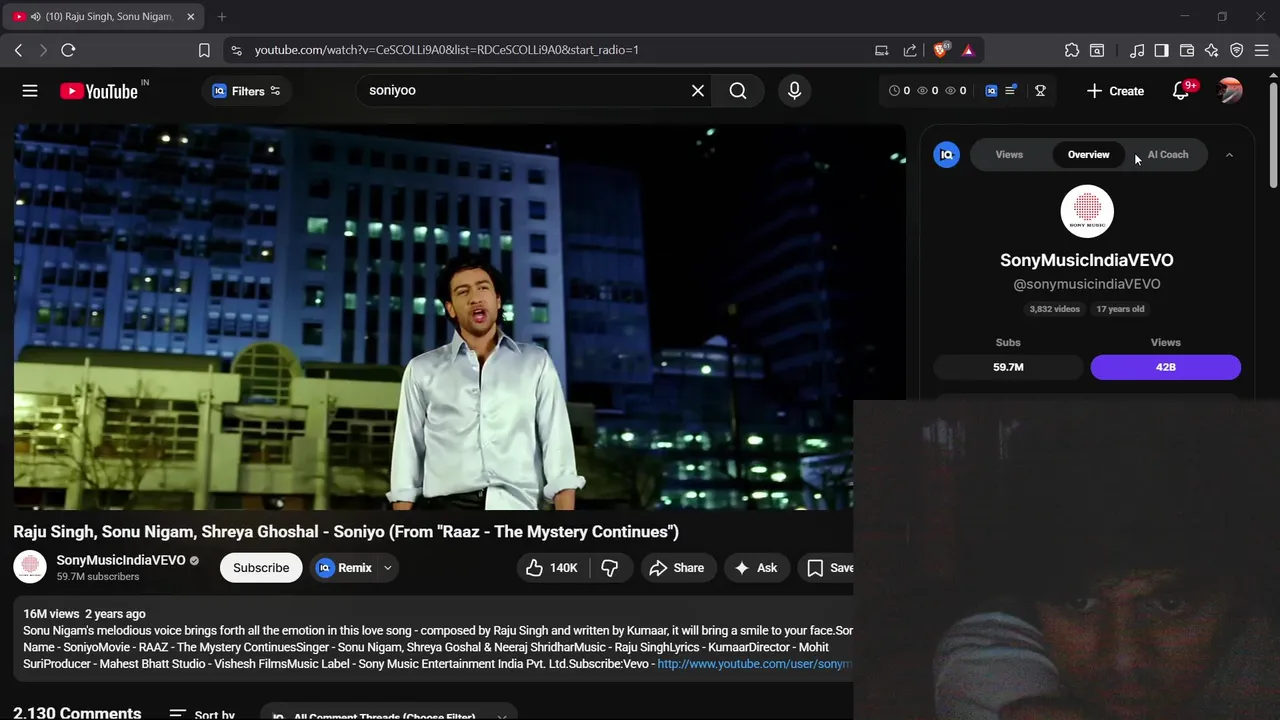The height and width of the screenshot is (720, 1280).
Task: Open vidIQ list icon with blue dot
Action: 1011,91
